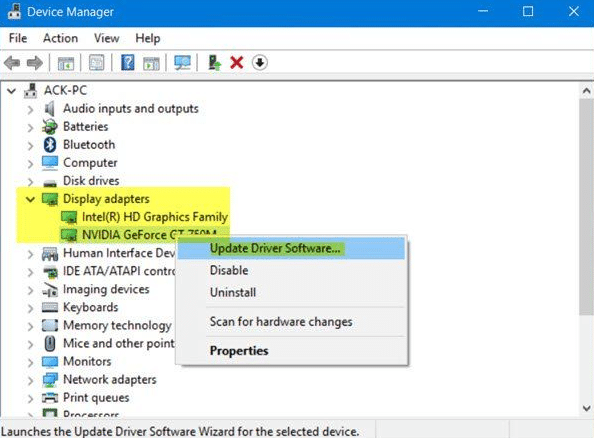
Task: Click the Batteries category icon
Action: pos(50,127)
